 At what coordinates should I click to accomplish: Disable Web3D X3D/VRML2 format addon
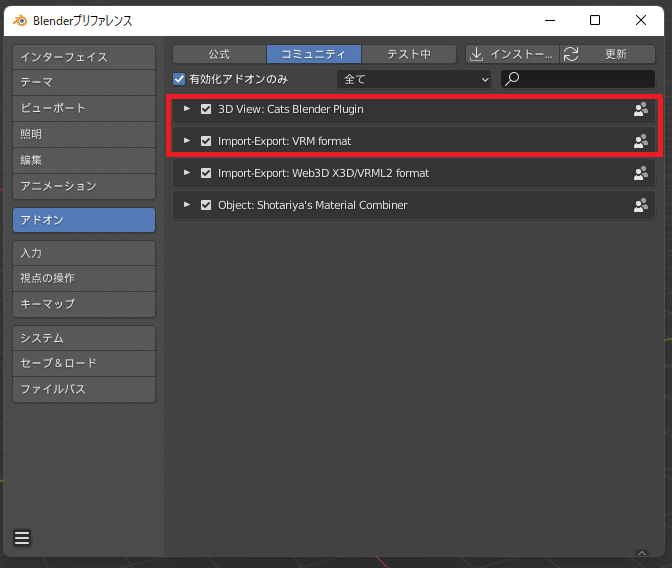coord(206,173)
